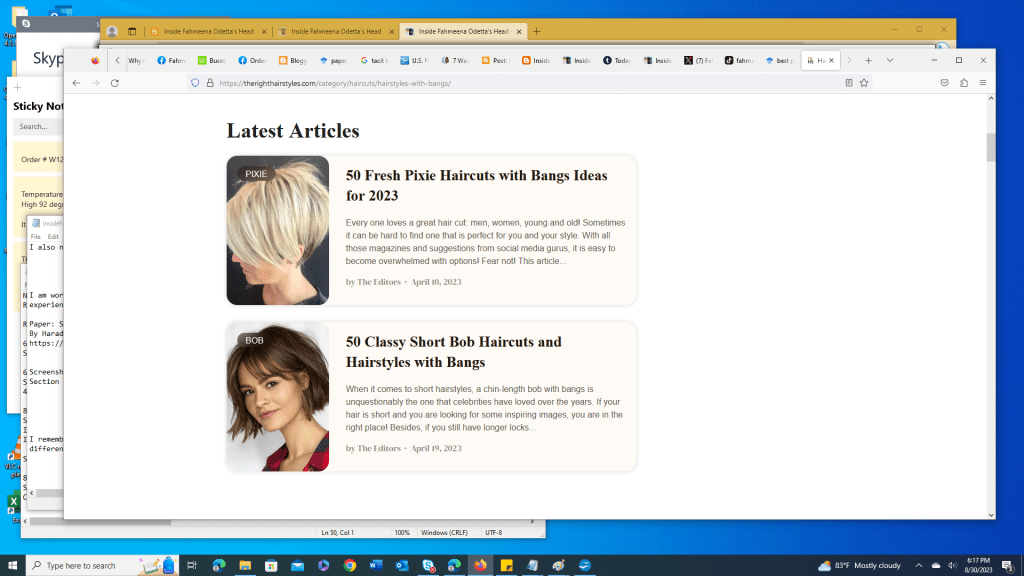The image size is (1024, 576).
Task: Click the PIXIE haircut thumbnail image
Action: coord(277,230)
